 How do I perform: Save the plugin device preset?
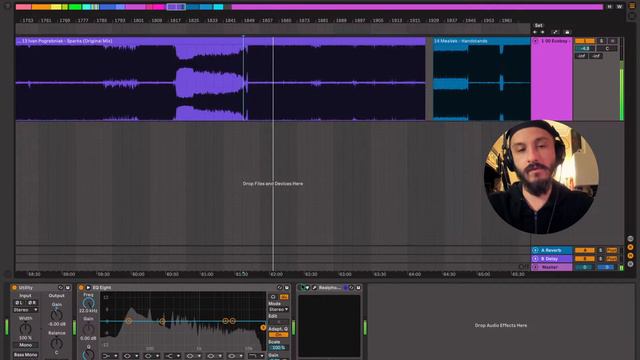point(358,288)
